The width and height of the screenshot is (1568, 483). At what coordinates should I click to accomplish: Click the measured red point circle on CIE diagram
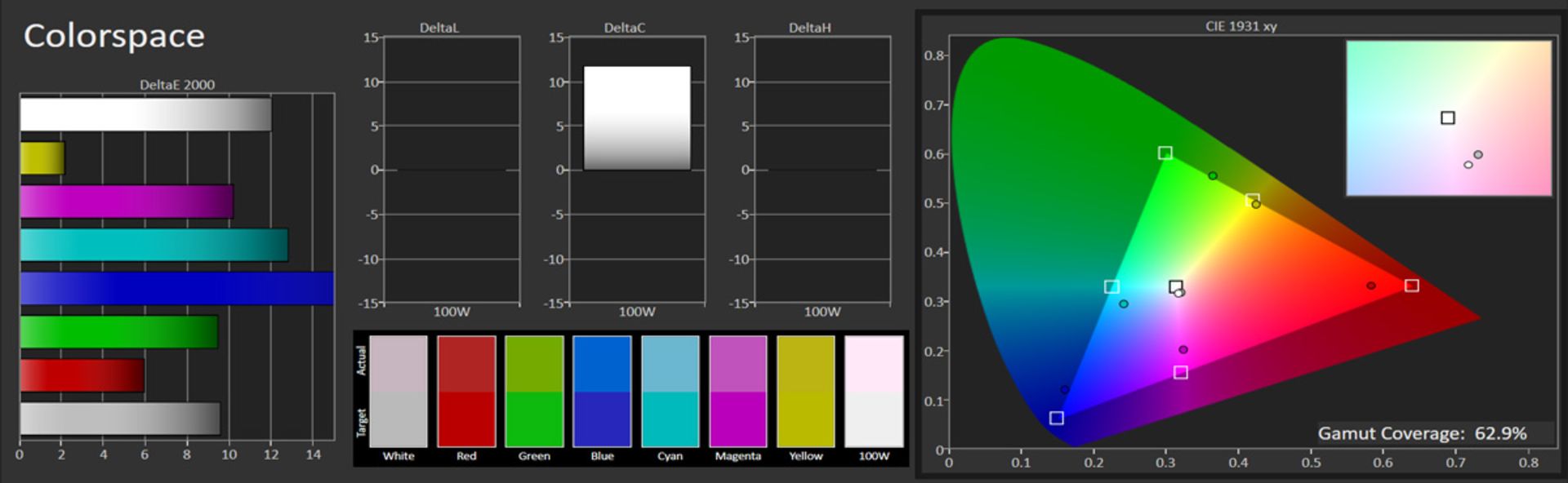pos(1371,286)
